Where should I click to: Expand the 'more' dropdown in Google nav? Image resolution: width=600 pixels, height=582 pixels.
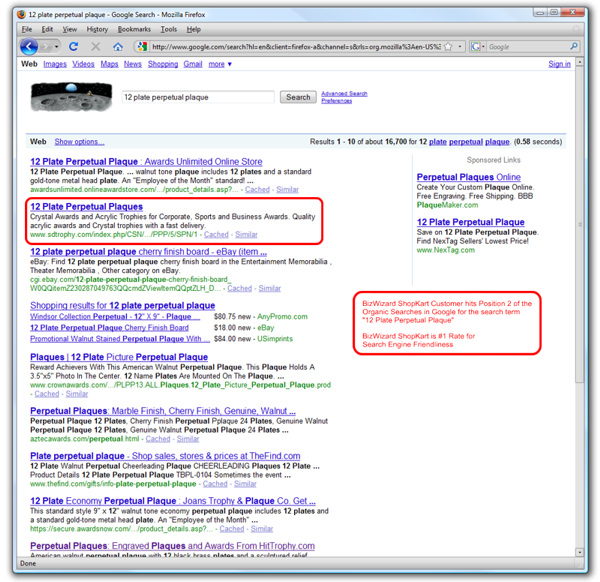[x=220, y=64]
